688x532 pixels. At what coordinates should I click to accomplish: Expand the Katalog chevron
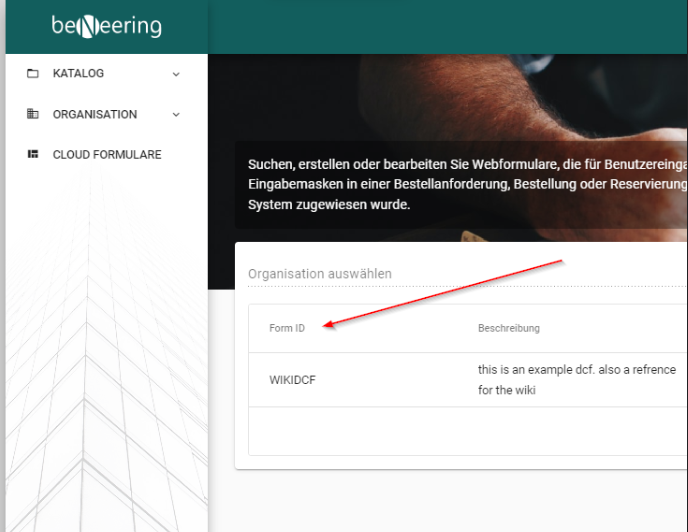tap(176, 74)
